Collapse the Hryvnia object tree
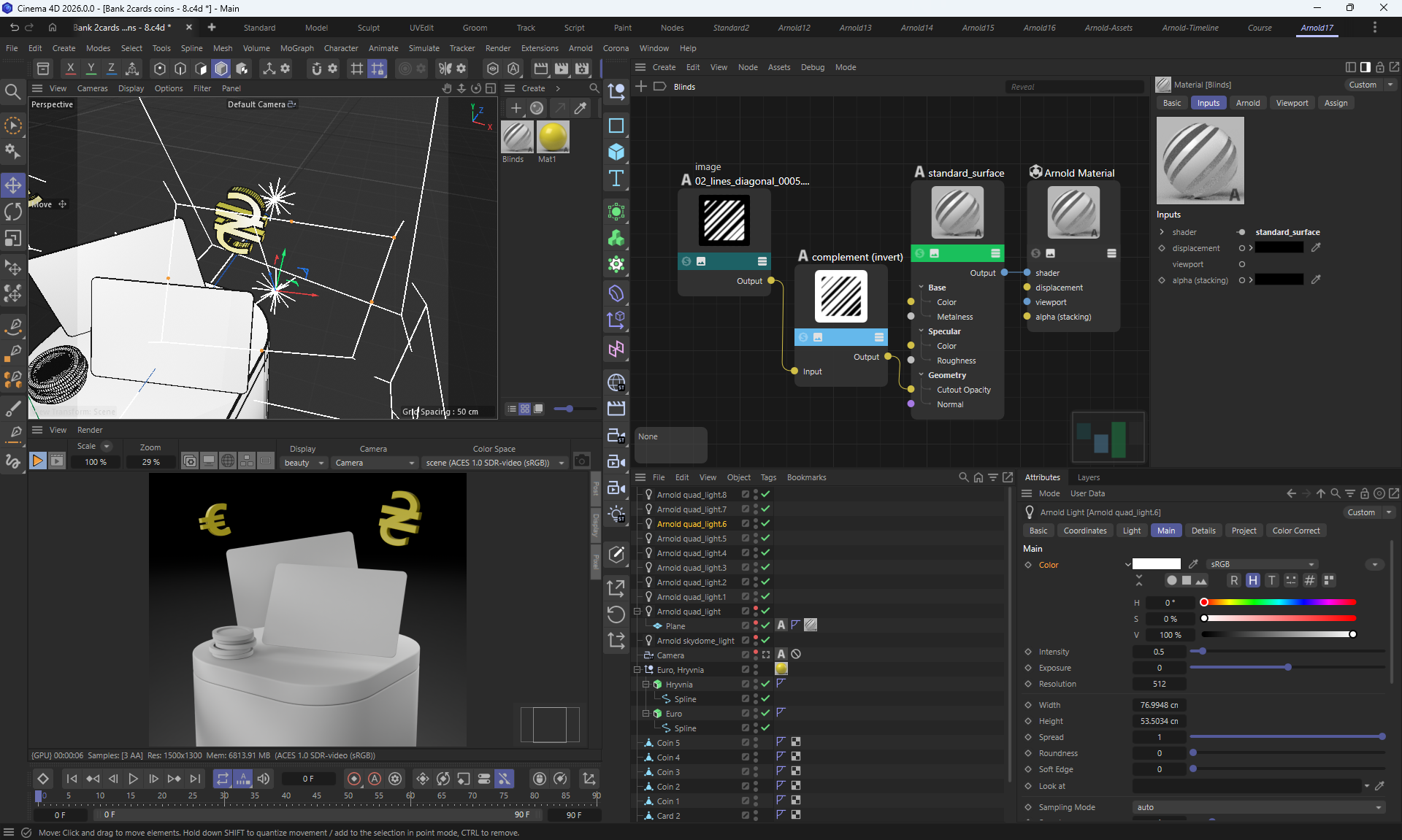Screen dimensions: 1402x840 click(x=646, y=685)
